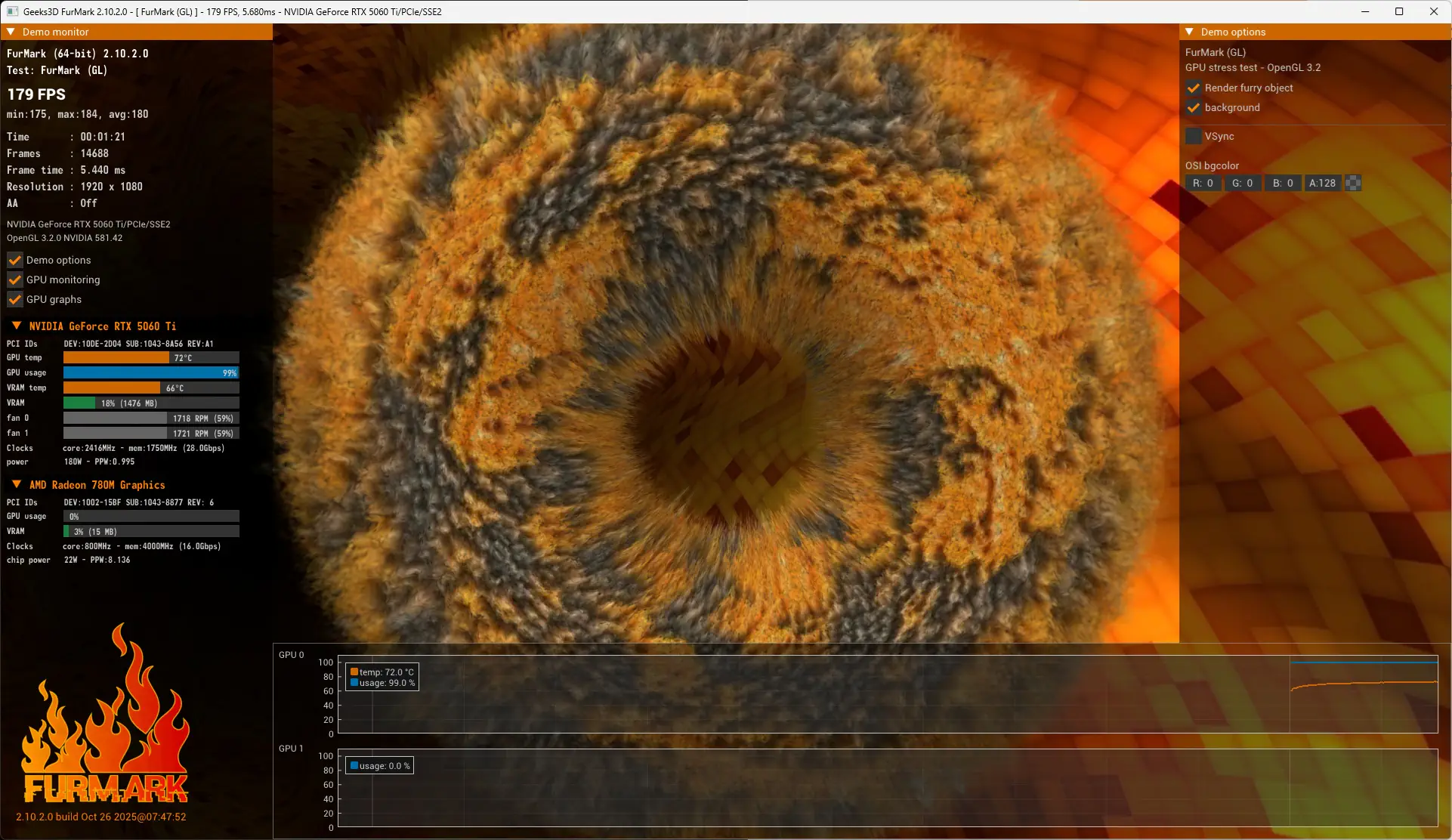Disable Render furry object
1452x840 pixels.
click(1194, 88)
